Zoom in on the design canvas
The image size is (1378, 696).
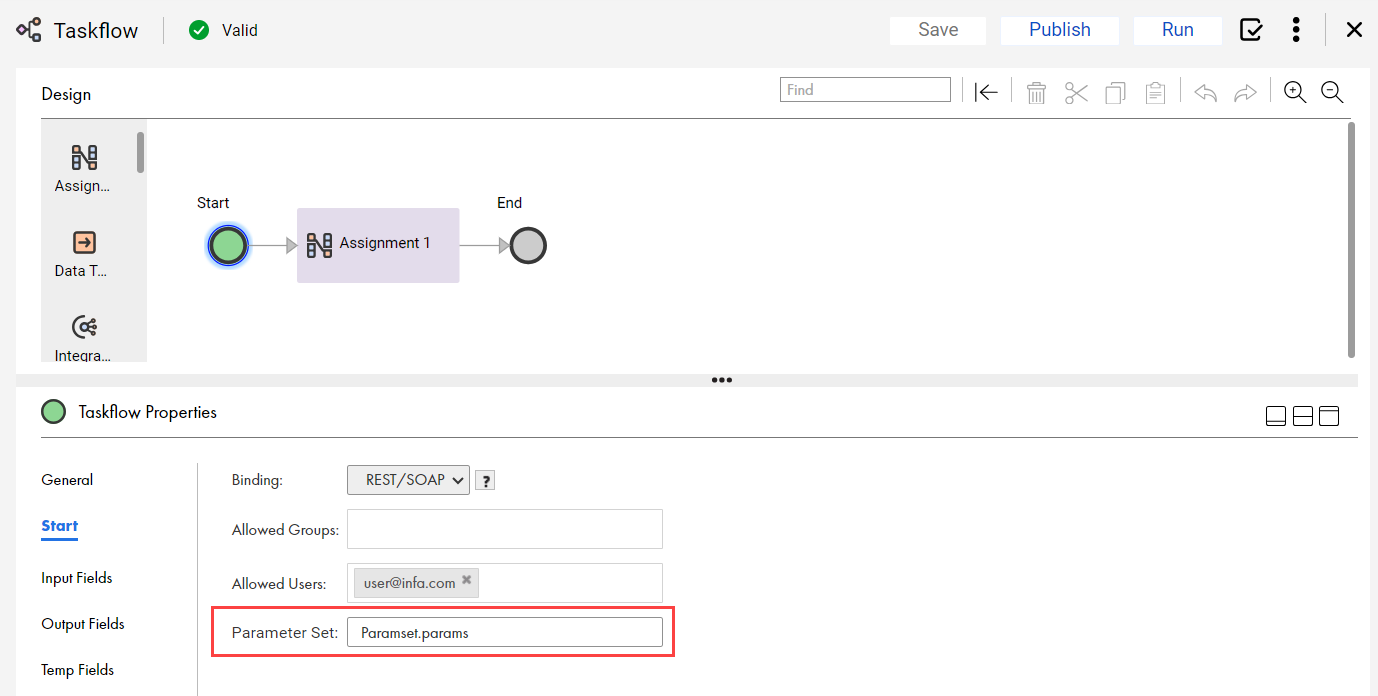1295,92
